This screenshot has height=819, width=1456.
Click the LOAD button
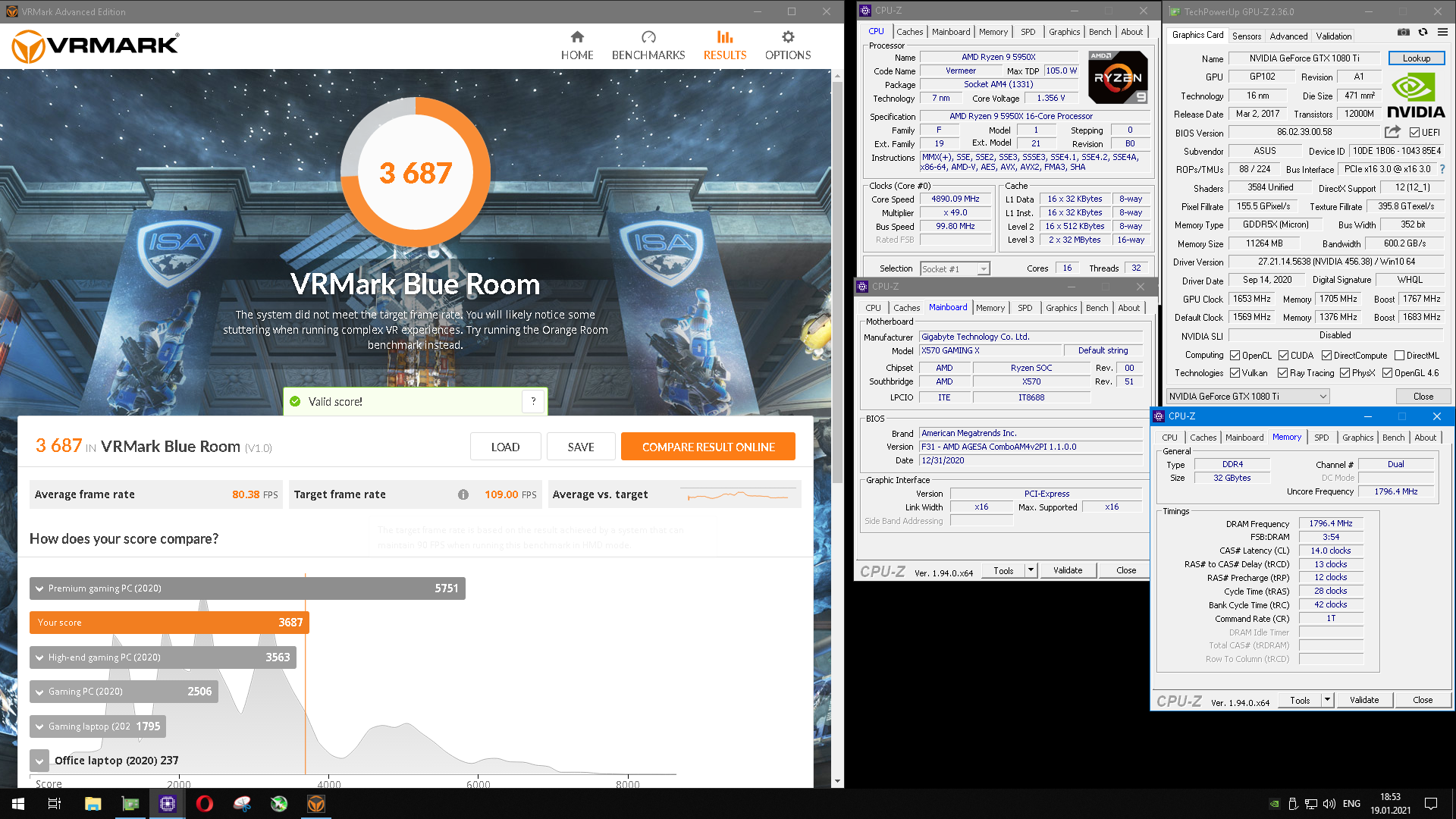[505, 447]
